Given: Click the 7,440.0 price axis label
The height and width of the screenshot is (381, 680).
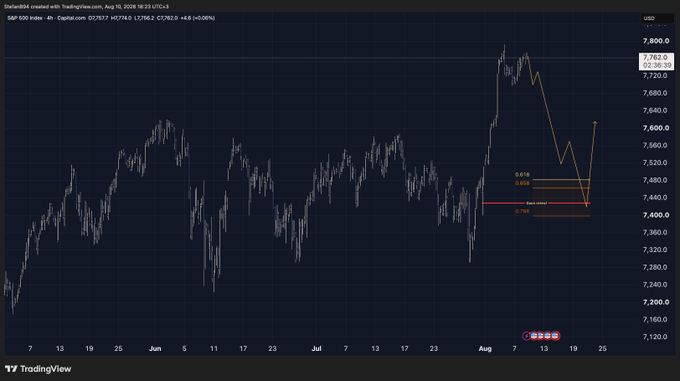Looking at the screenshot, I should [x=655, y=197].
